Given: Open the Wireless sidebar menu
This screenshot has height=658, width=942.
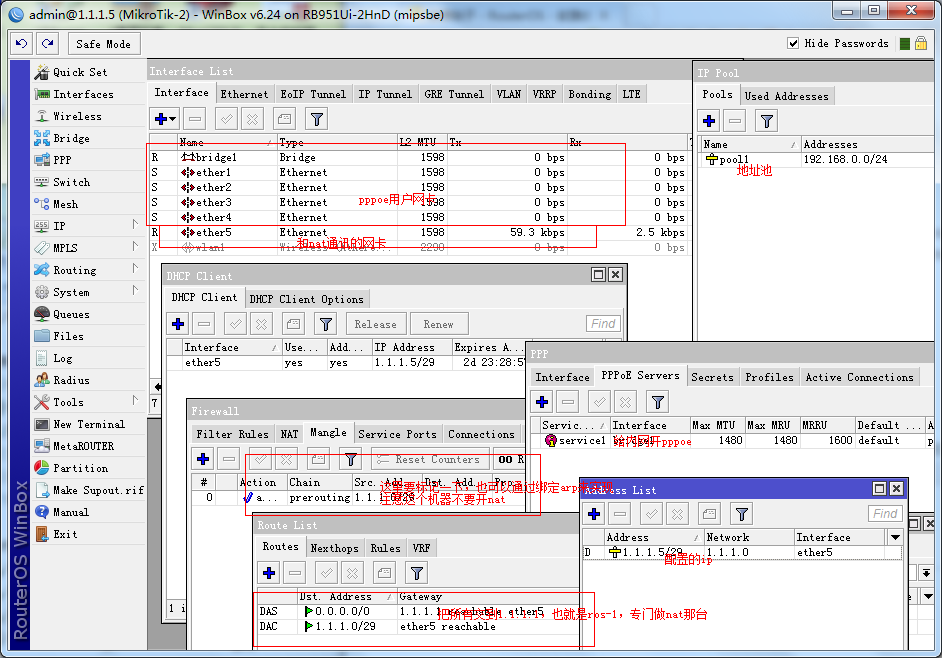Looking at the screenshot, I should tap(77, 117).
